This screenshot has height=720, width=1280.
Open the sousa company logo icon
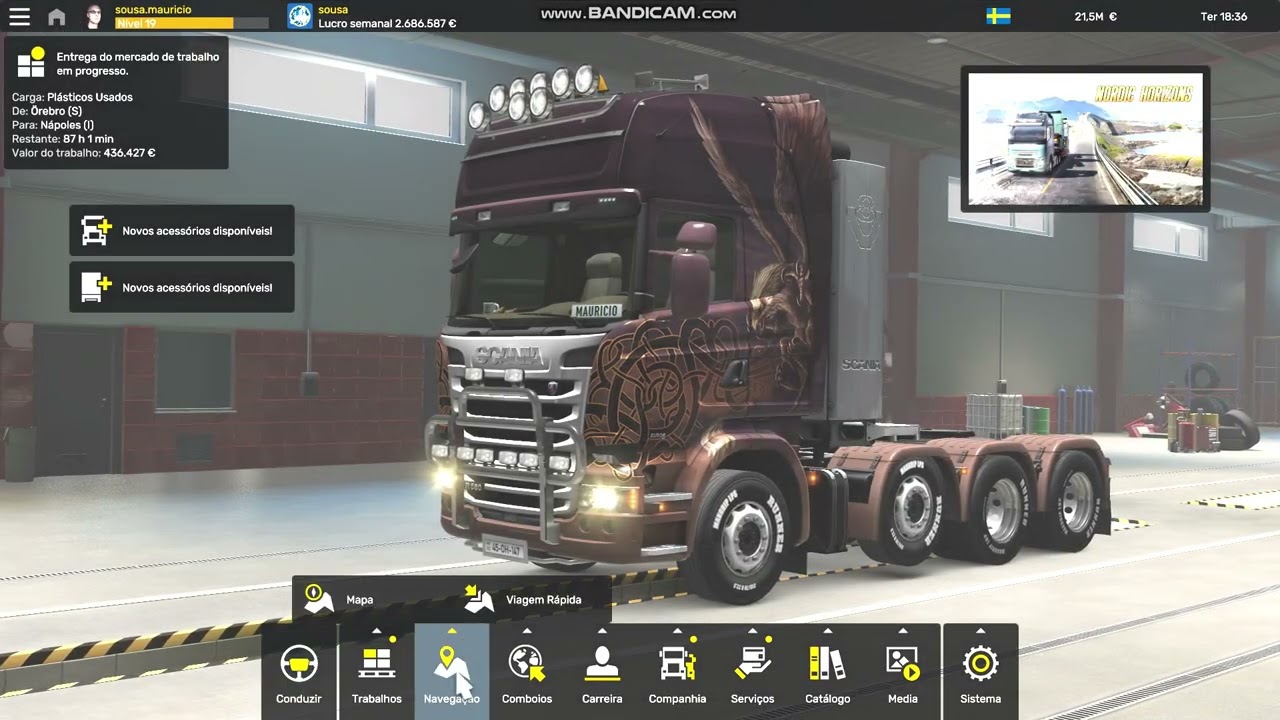300,16
